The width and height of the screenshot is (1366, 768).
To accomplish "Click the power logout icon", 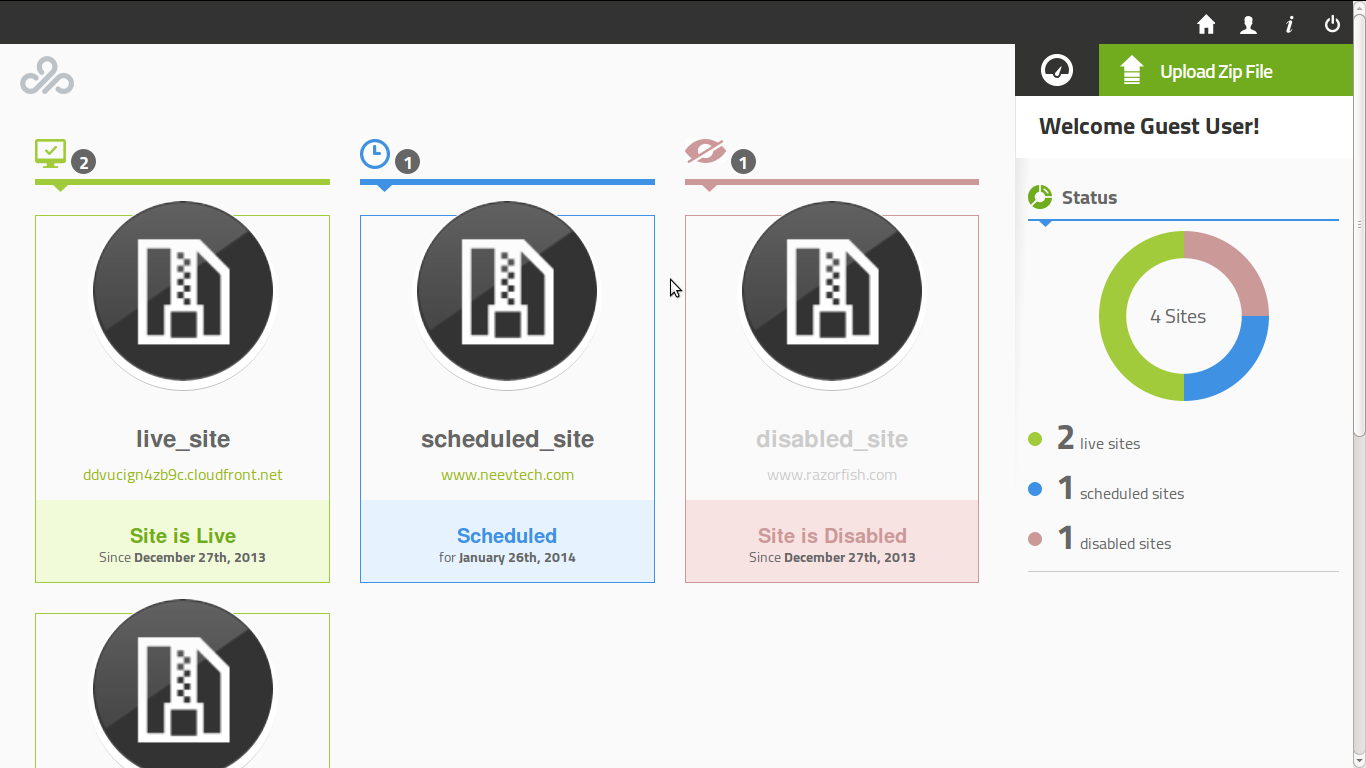I will [x=1332, y=24].
